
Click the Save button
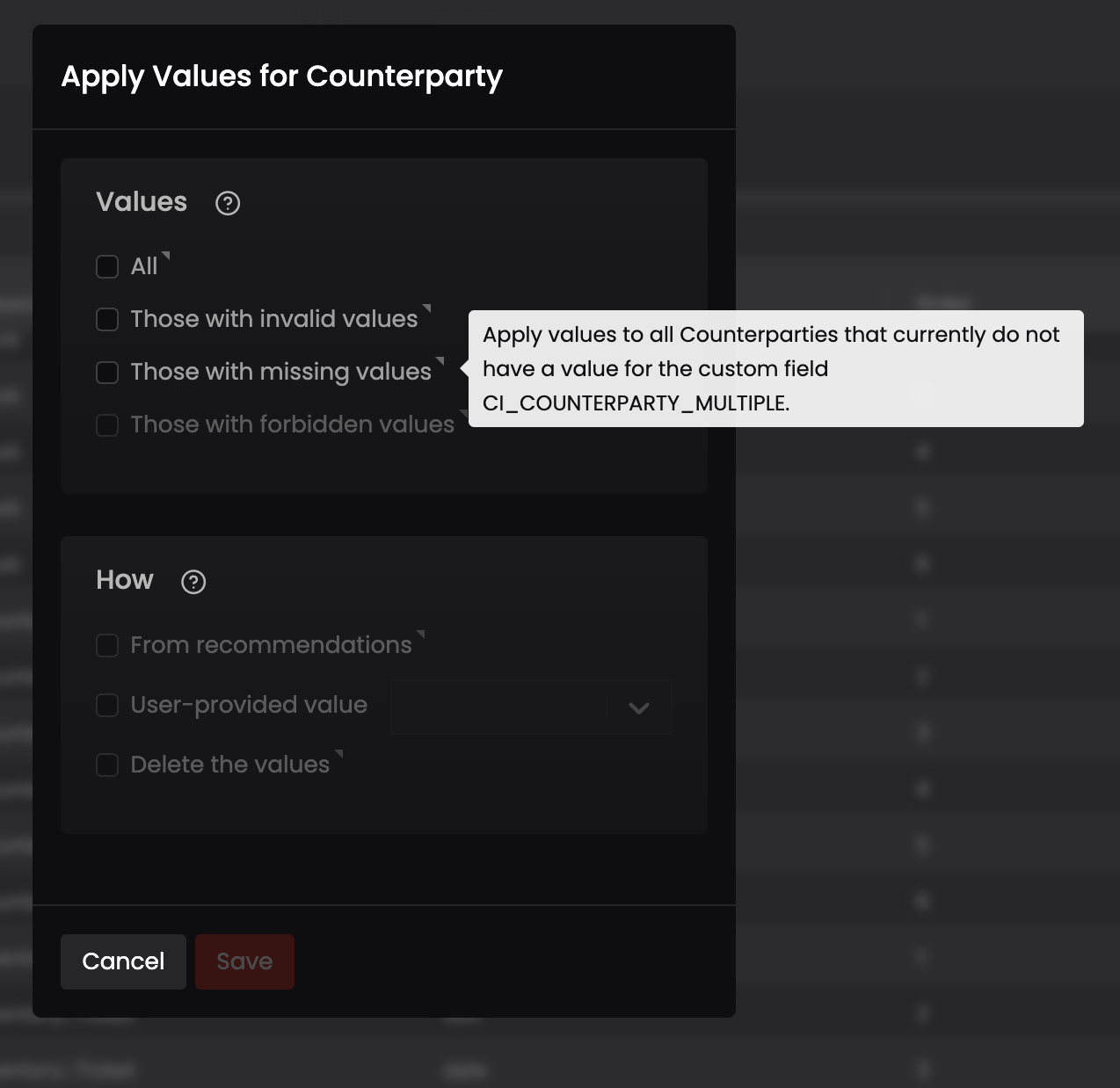[x=244, y=961]
